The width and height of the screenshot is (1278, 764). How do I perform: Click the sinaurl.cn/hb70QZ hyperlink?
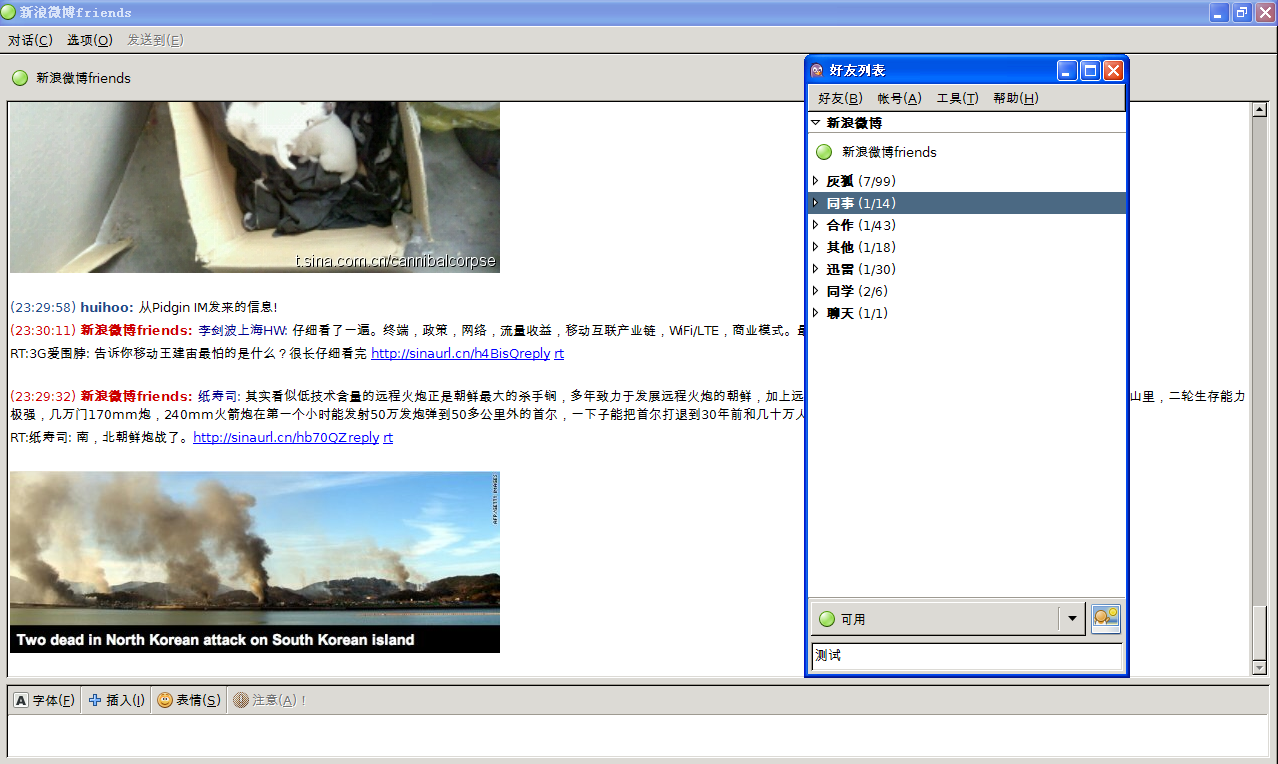coord(271,437)
